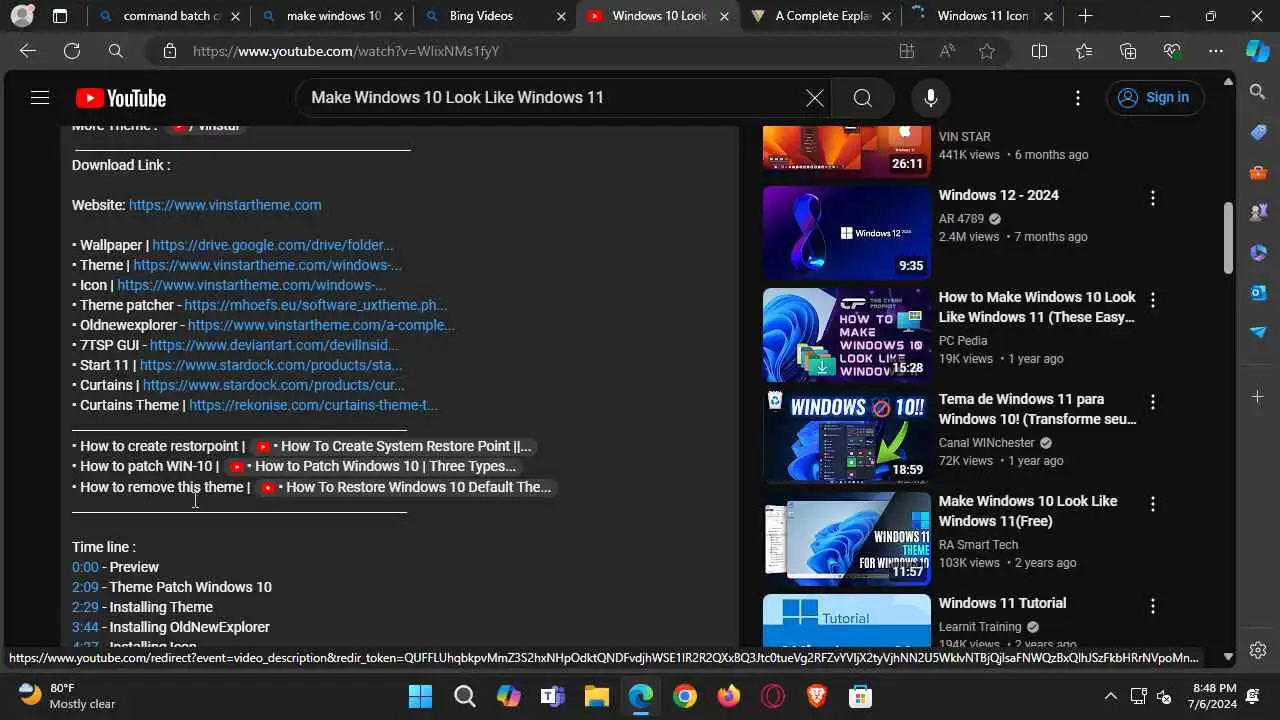Go back in the Edge browser

[x=27, y=51]
